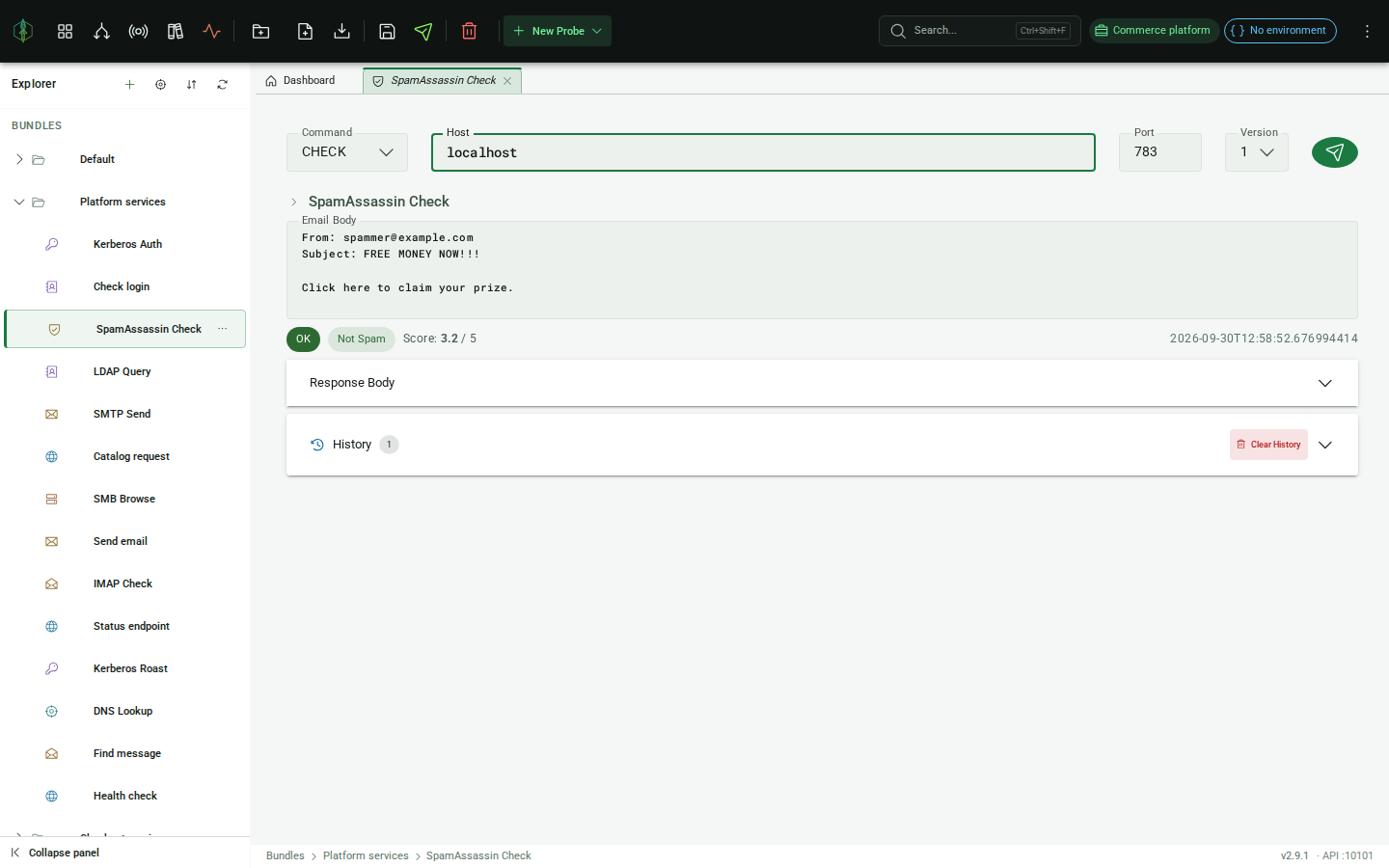Click the plus icon in Explorer header
1389x868 pixels.
129,84
